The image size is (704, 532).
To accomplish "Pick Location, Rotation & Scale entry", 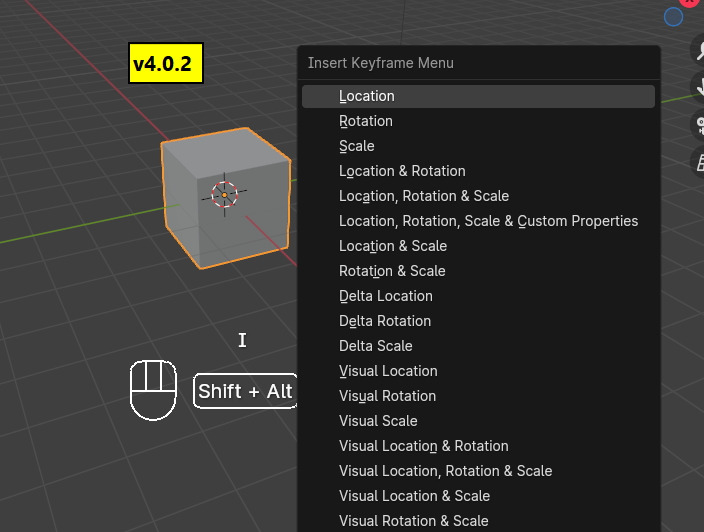I will coord(478,196).
